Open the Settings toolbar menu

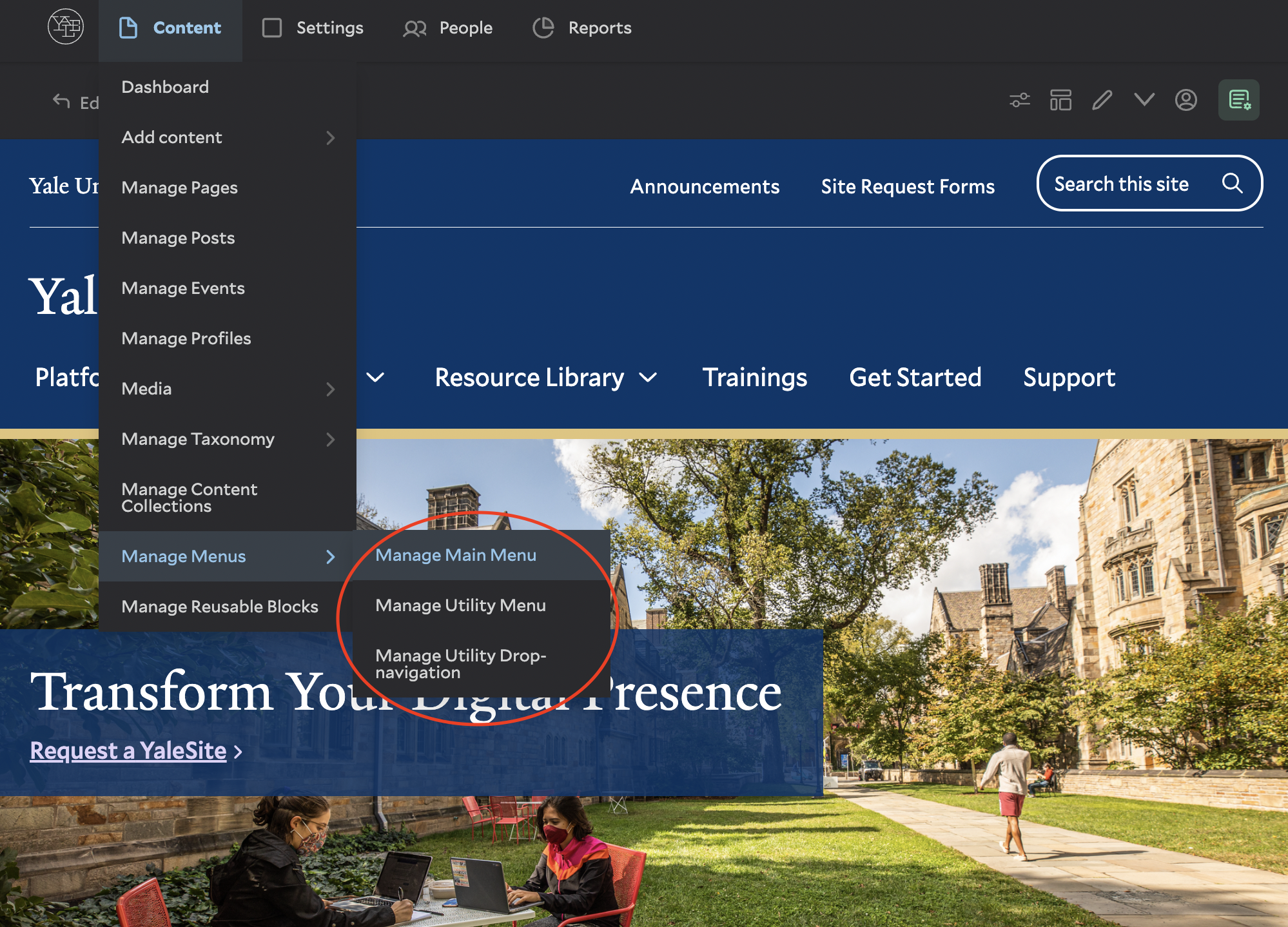pyautogui.click(x=313, y=28)
